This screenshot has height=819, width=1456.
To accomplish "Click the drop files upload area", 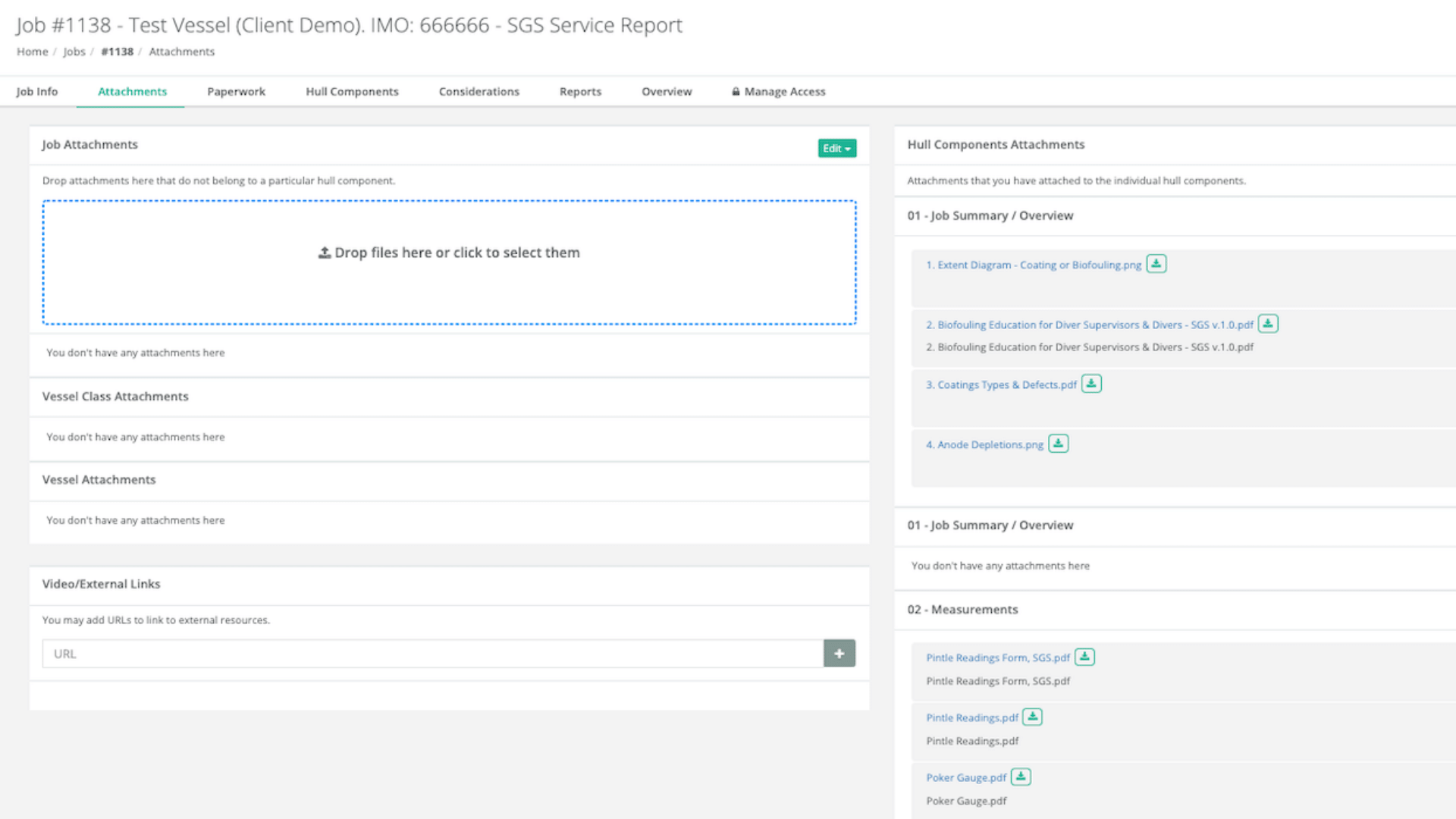I will 449,262.
